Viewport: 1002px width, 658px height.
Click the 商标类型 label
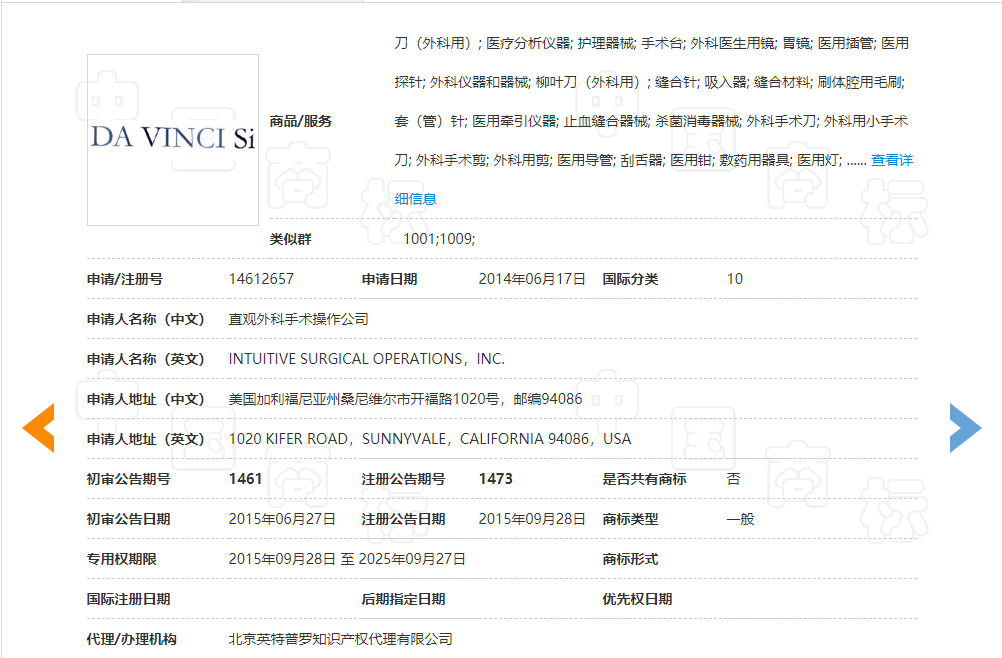click(630, 519)
